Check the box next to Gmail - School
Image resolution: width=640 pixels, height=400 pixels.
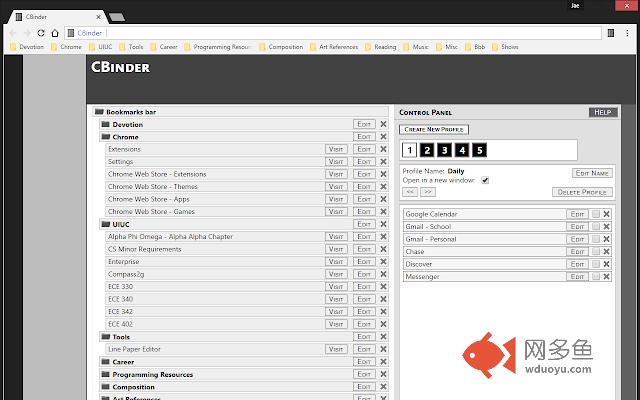coord(596,227)
